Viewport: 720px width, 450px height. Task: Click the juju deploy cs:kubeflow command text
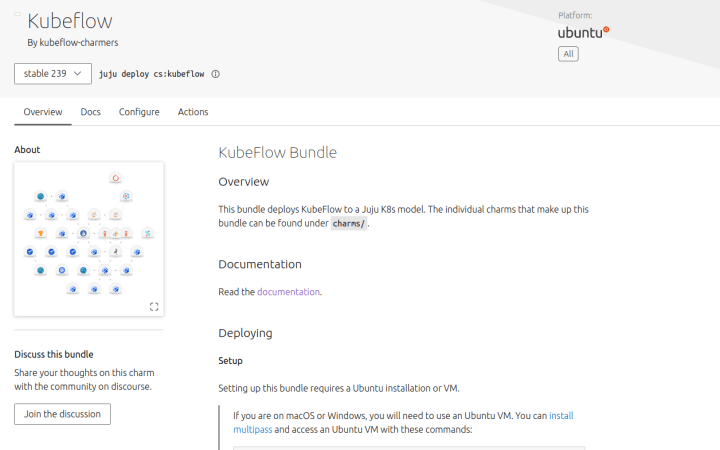[x=152, y=74]
